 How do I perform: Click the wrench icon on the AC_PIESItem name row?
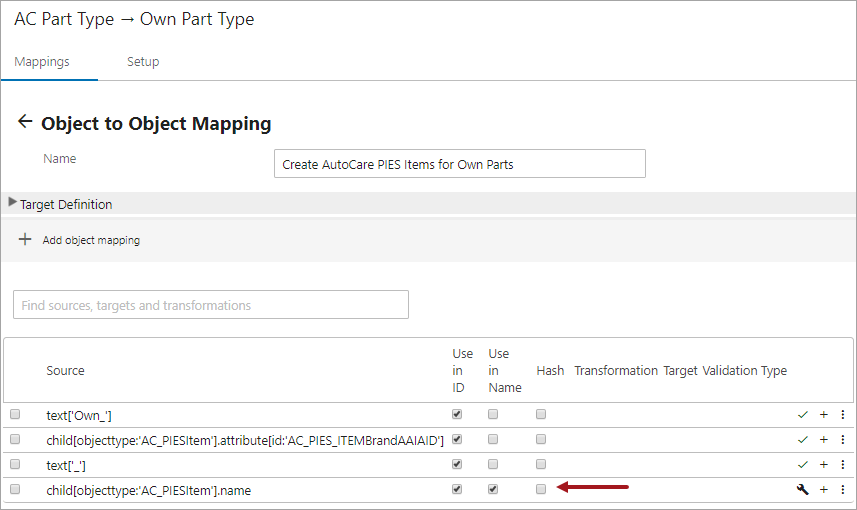[x=802, y=489]
